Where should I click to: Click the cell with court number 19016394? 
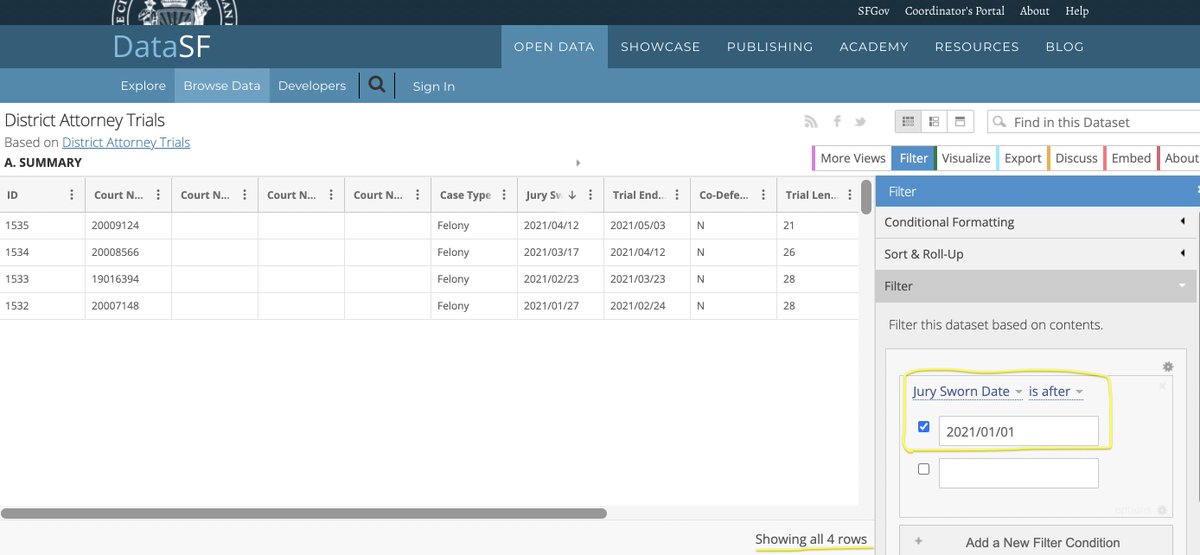click(128, 279)
